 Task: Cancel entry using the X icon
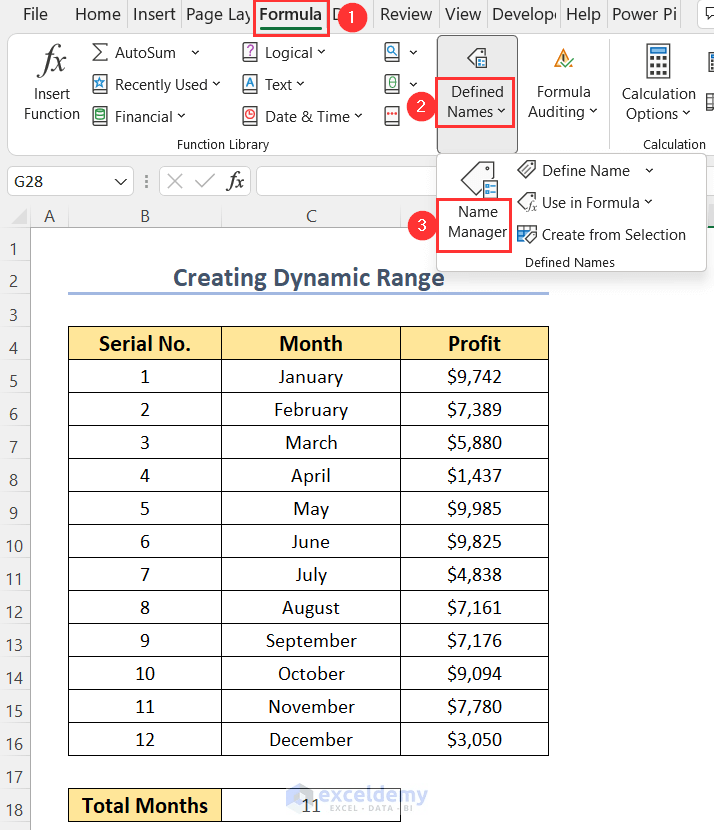click(x=176, y=181)
